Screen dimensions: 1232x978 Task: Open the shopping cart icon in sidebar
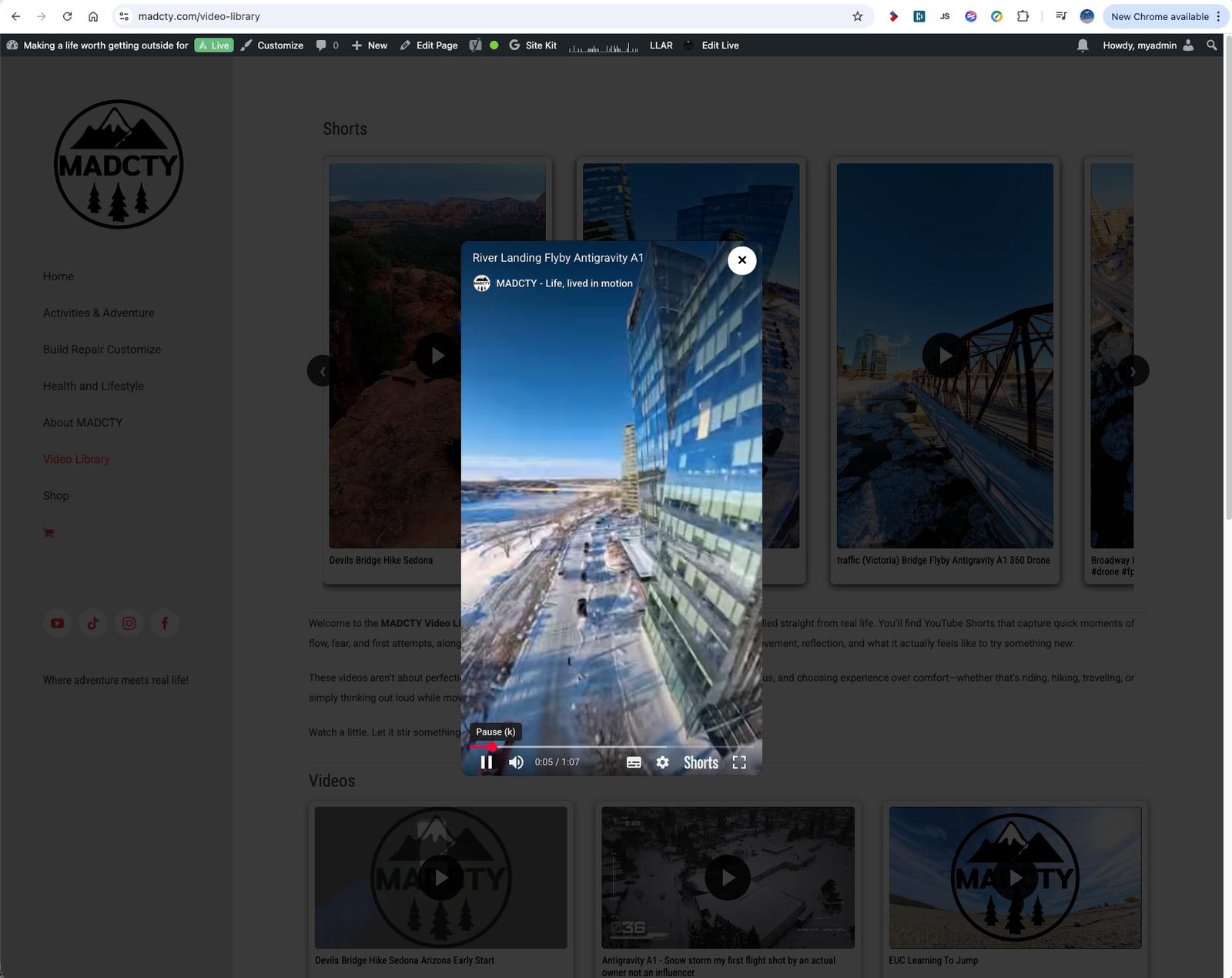49,533
